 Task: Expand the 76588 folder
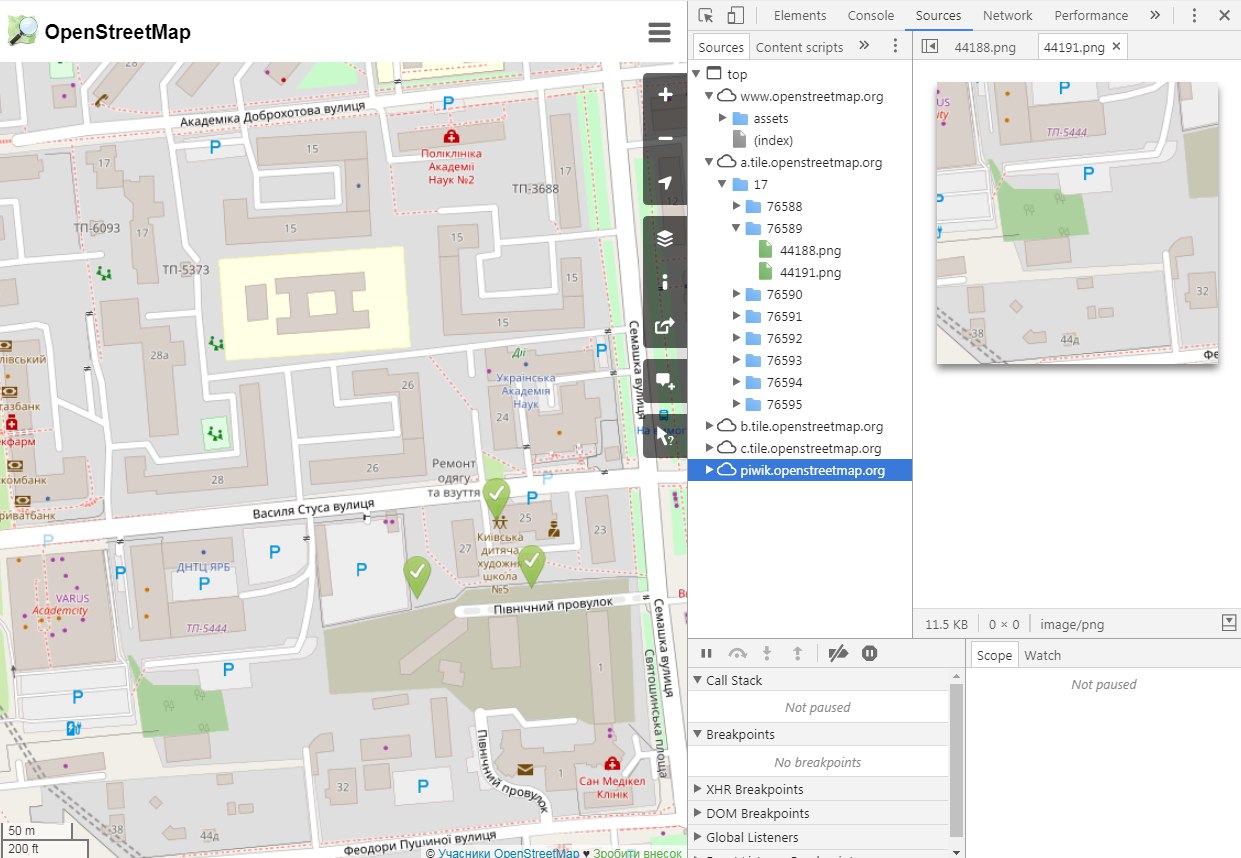[735, 206]
